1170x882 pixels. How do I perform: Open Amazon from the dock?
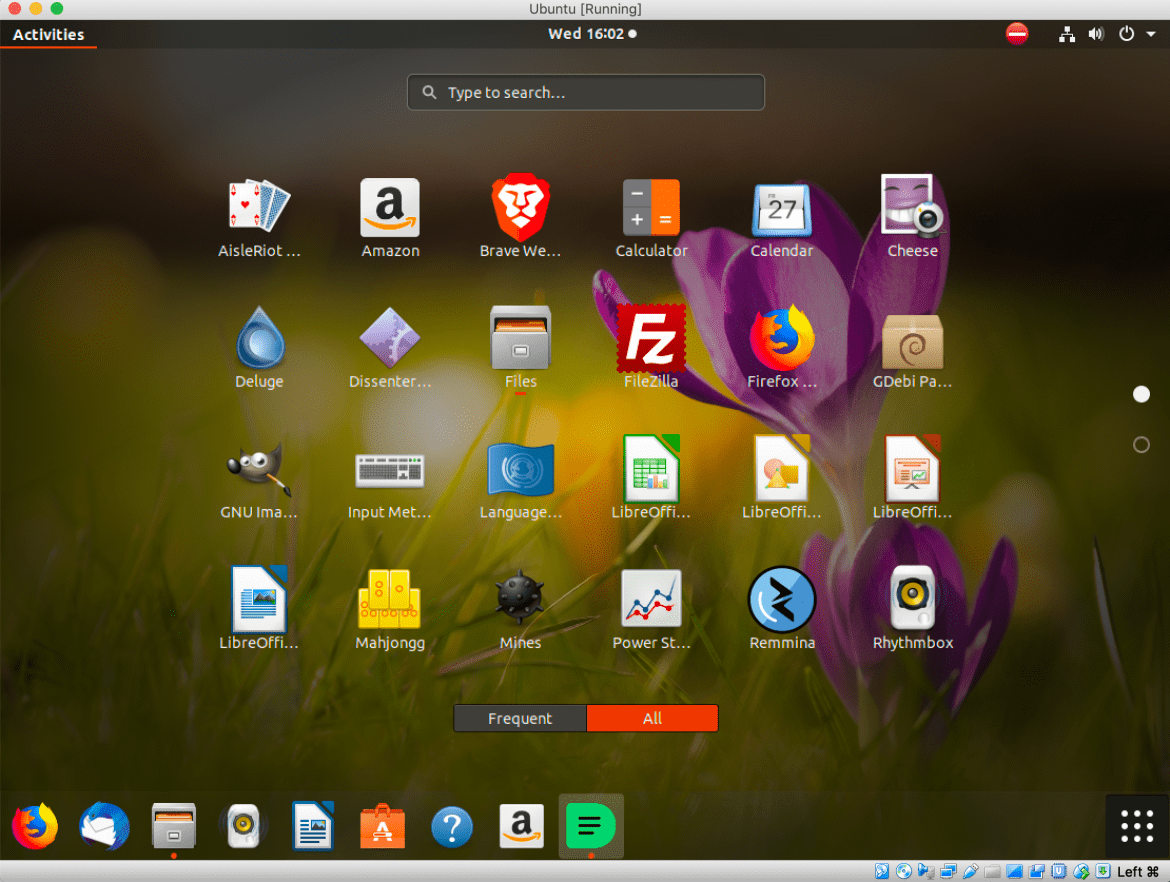(x=522, y=826)
